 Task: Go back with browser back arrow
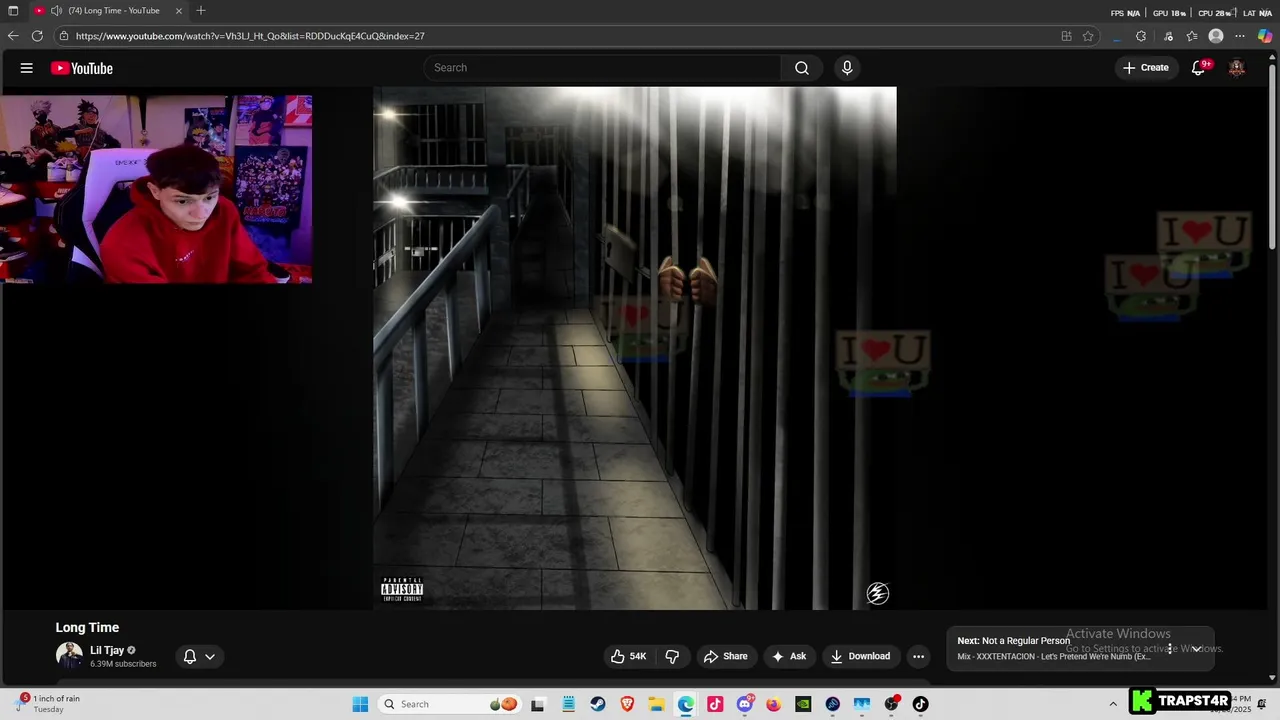(13, 36)
